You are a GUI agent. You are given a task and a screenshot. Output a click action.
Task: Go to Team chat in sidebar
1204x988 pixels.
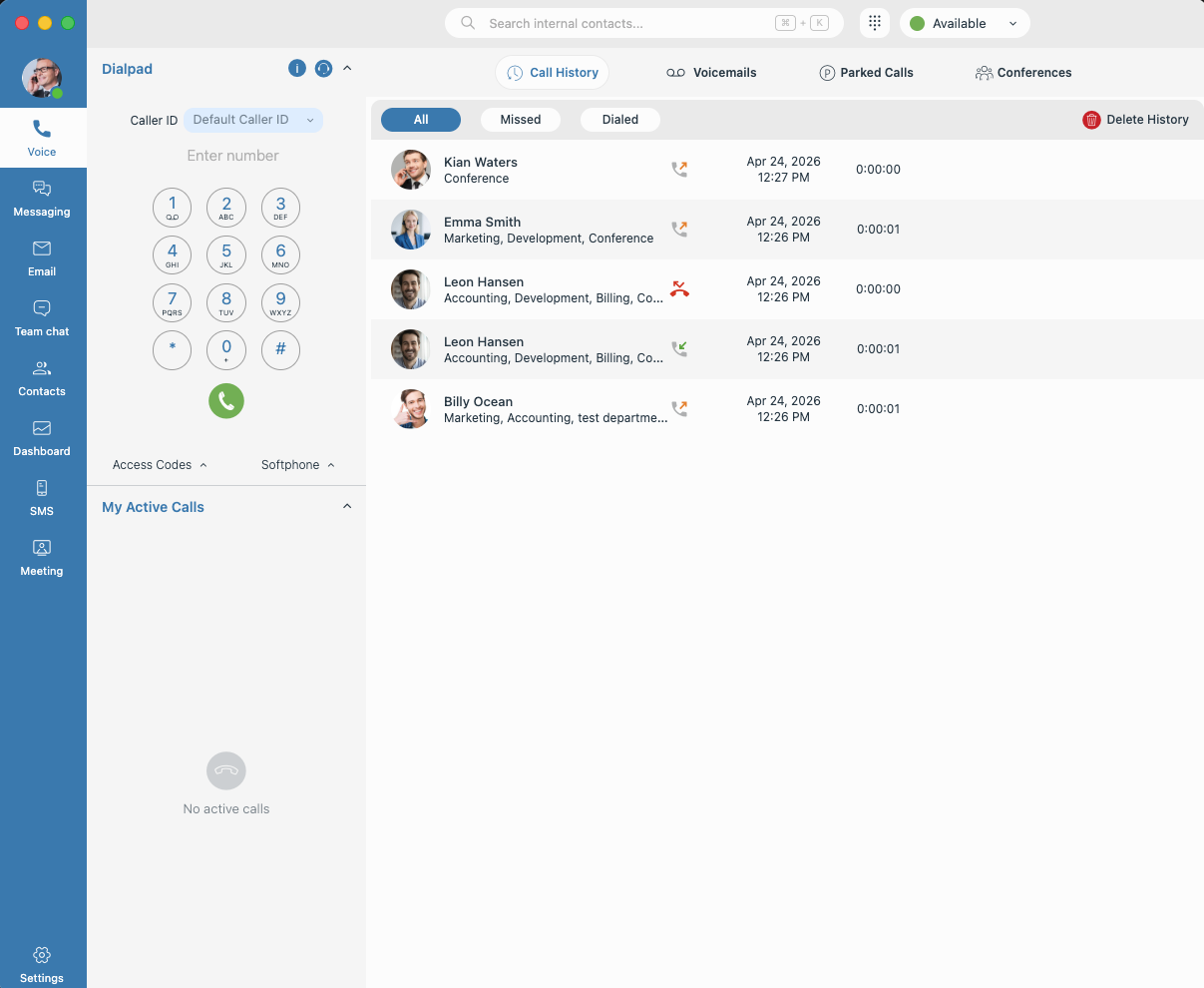(x=42, y=317)
